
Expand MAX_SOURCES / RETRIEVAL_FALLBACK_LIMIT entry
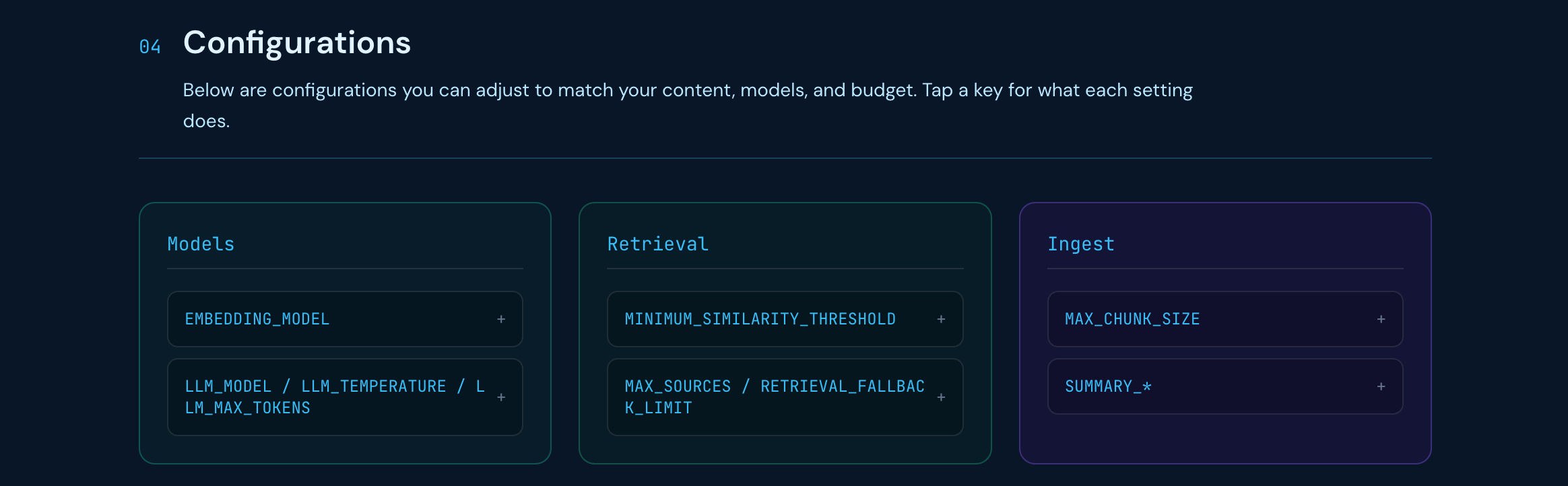(x=785, y=397)
